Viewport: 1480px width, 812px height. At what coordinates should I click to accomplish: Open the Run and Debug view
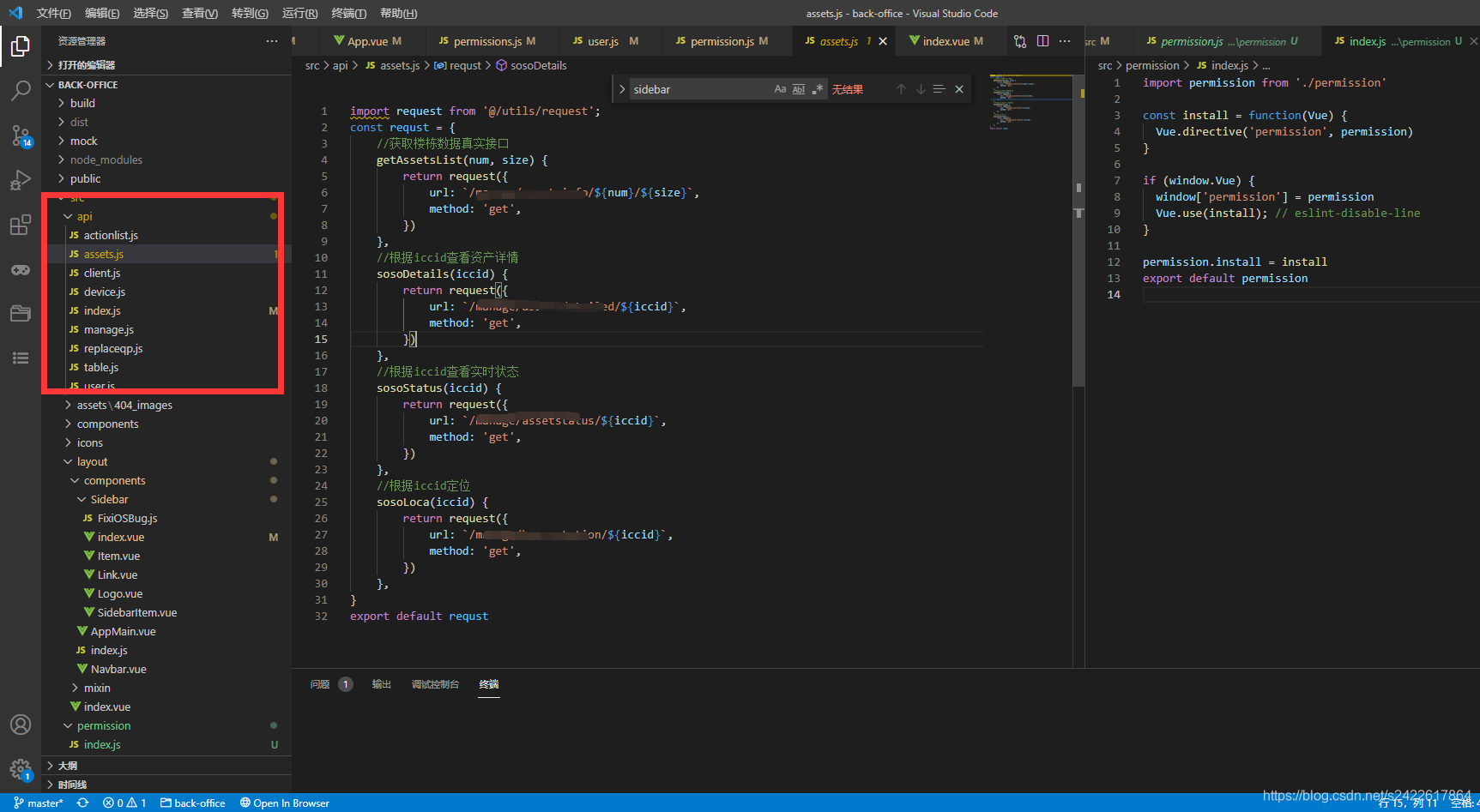[21, 180]
